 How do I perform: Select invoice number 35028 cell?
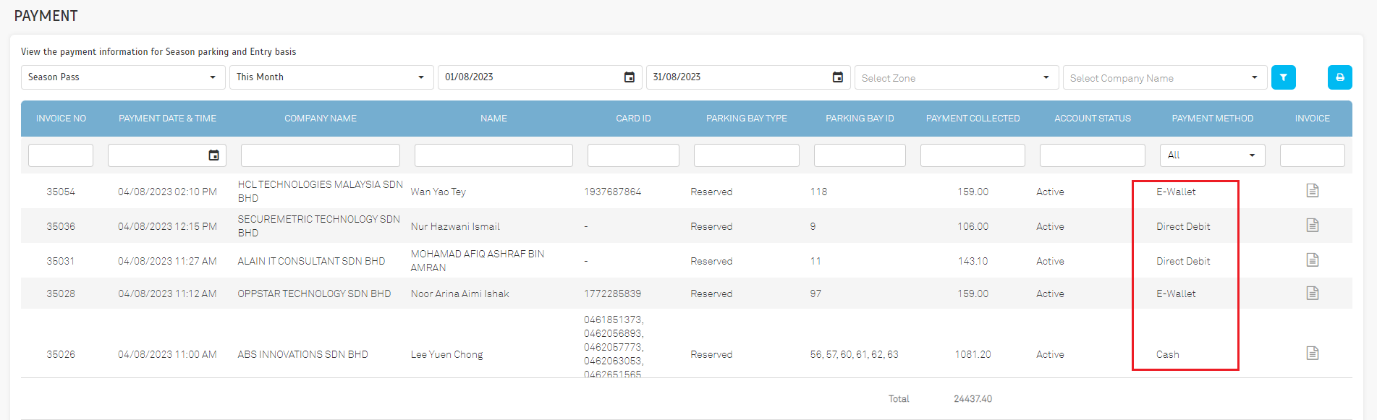[x=61, y=294]
